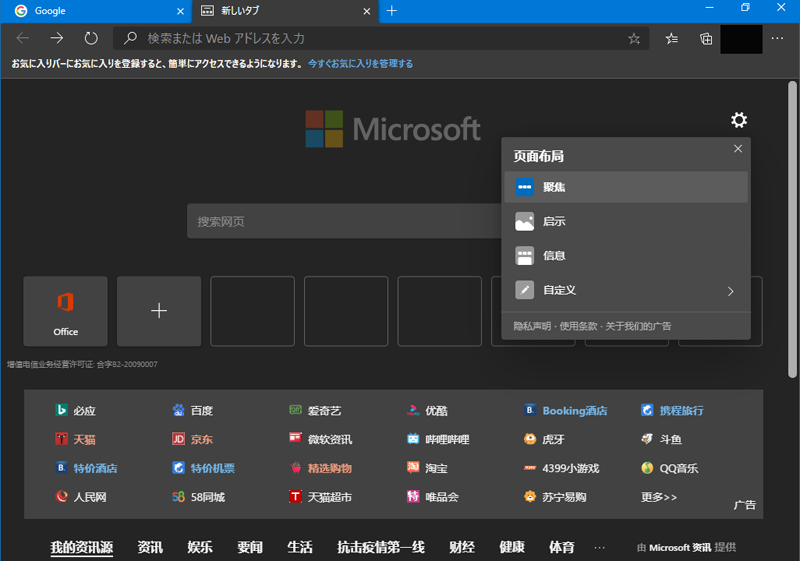Open the Office quick link tile
This screenshot has height=561, width=800.
tap(65, 311)
